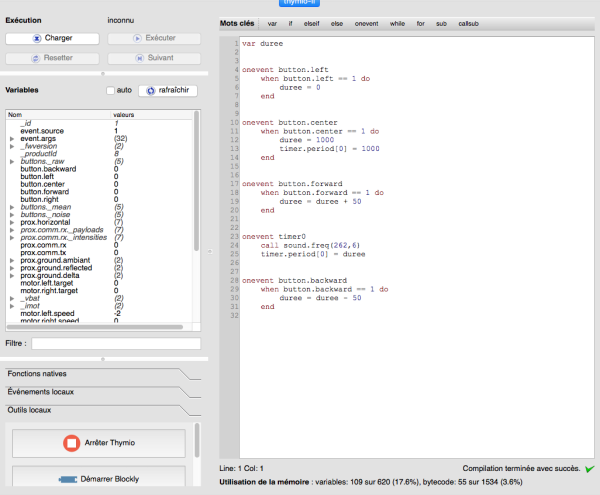
Task: Click the rafraîchir refresh icon
Action: [151, 91]
